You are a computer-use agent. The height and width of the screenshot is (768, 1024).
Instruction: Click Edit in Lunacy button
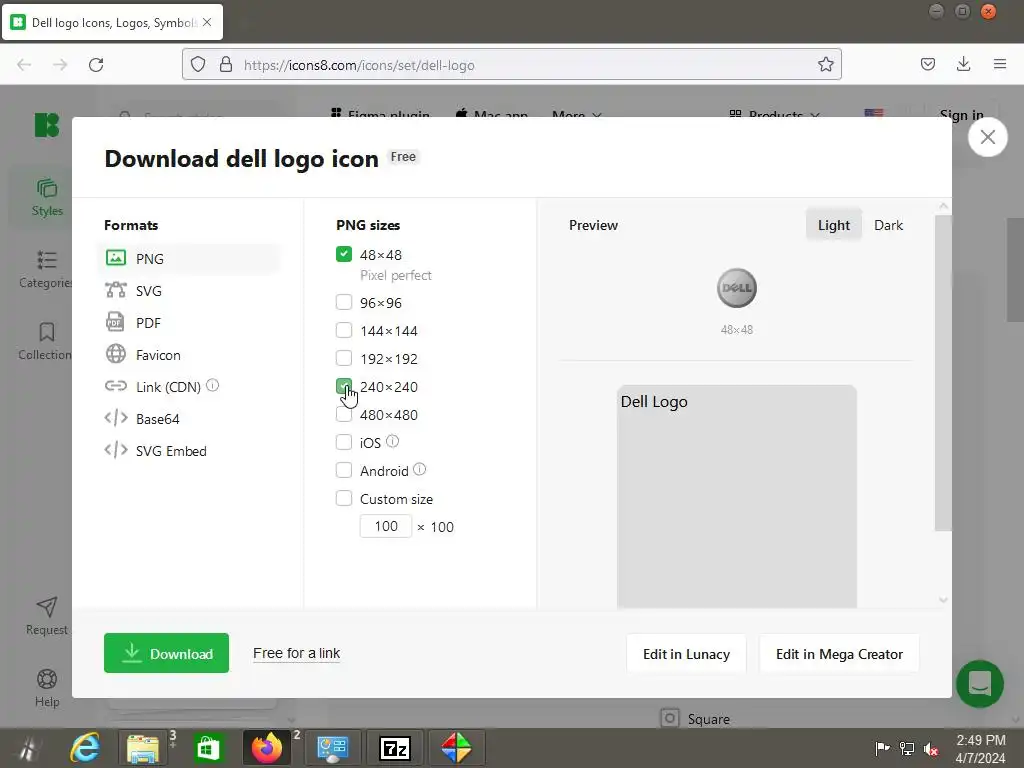click(686, 654)
